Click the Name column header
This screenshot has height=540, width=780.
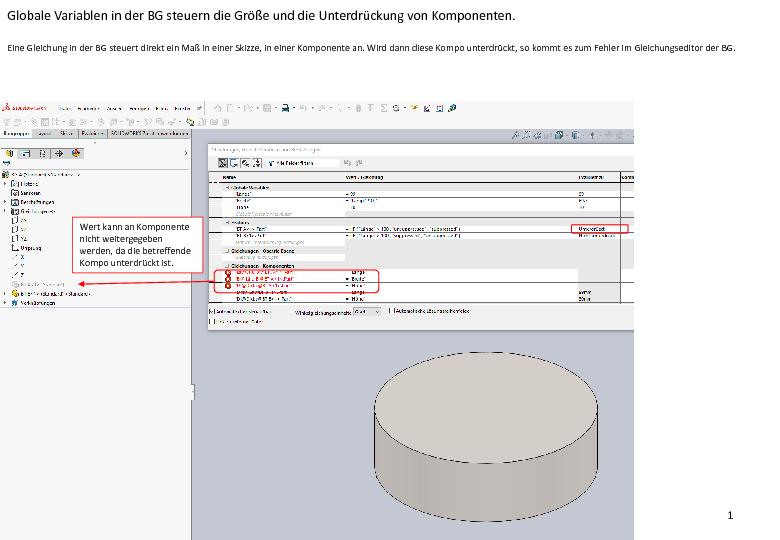pyautogui.click(x=282, y=177)
